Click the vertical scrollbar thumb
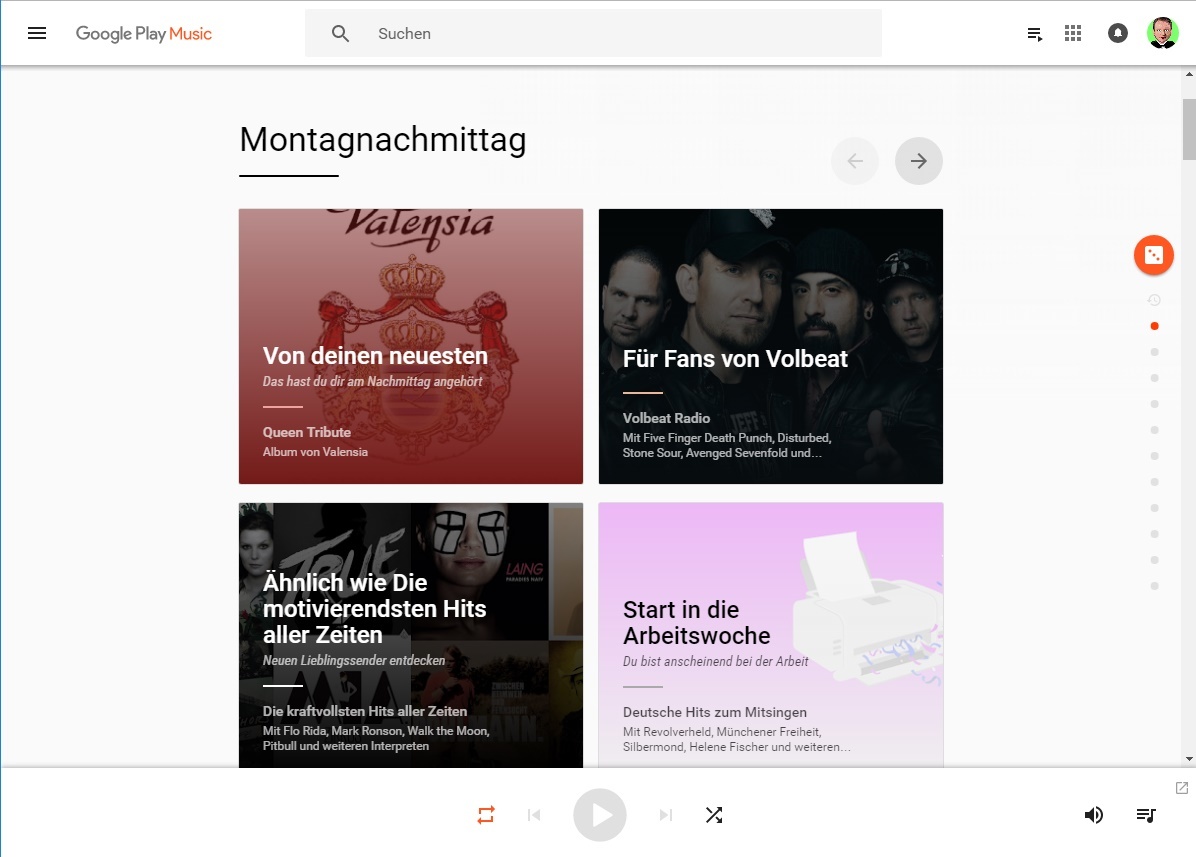 coord(1189,129)
